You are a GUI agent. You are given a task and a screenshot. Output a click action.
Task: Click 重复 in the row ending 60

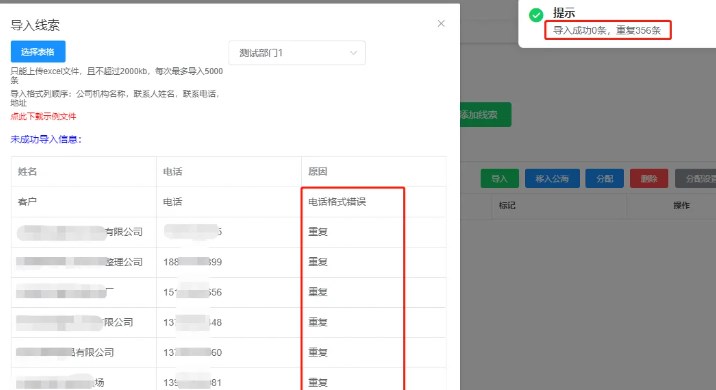(x=318, y=353)
